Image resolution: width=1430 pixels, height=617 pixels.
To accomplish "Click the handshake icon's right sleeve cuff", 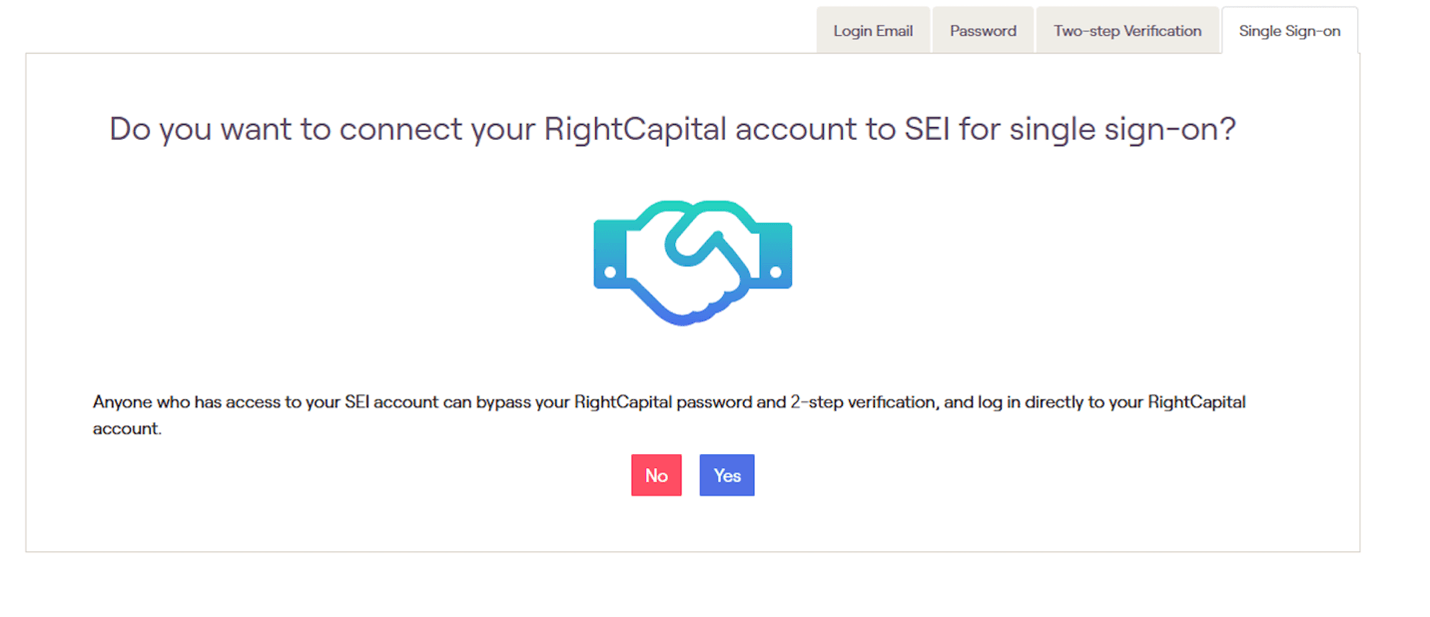I will tap(775, 256).
